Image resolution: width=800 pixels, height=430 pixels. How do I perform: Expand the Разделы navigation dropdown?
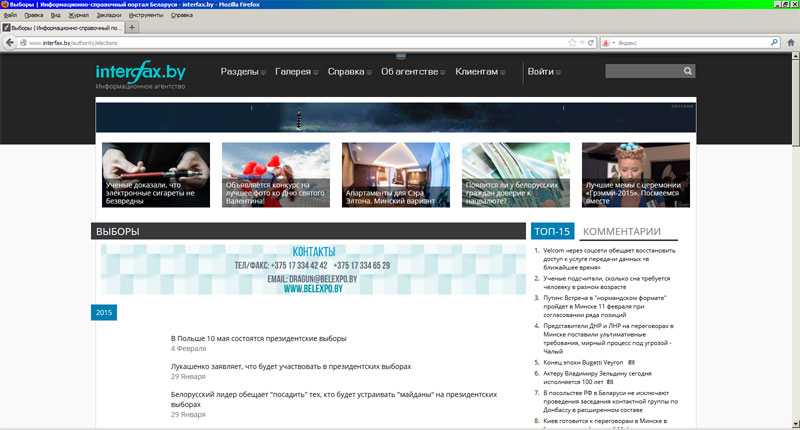pos(242,72)
